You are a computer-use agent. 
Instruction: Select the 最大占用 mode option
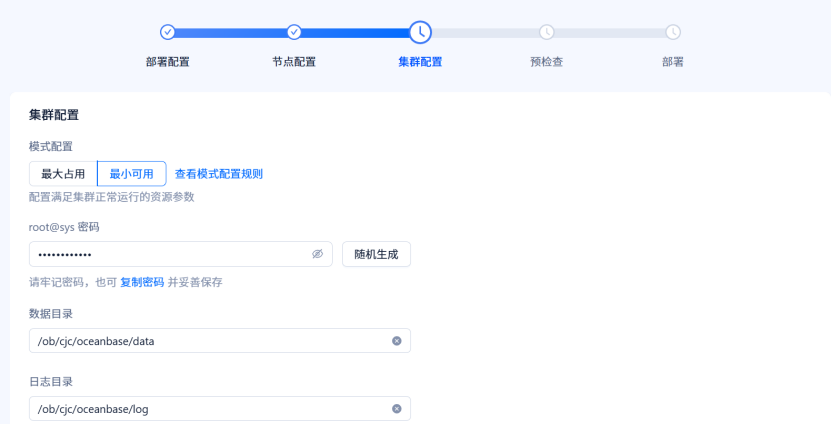63,174
